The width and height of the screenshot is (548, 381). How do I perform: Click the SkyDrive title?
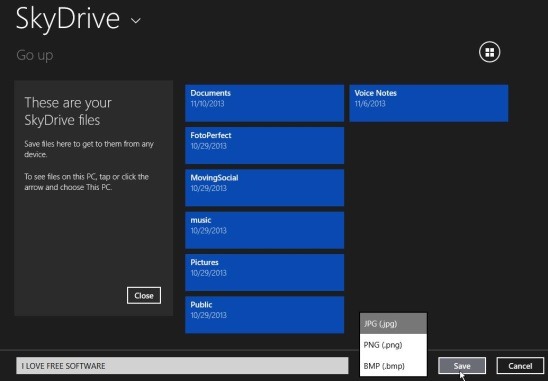click(x=67, y=19)
